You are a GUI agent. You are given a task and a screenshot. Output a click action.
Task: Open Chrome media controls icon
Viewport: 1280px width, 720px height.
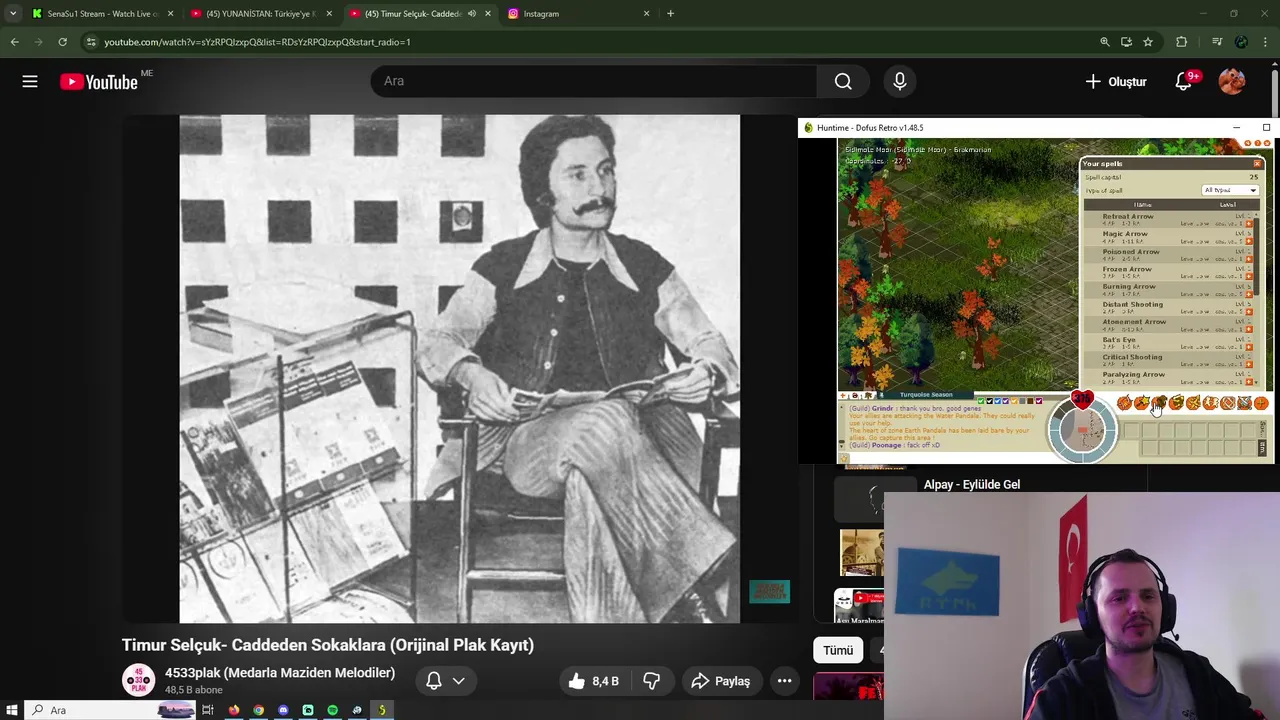(1217, 42)
